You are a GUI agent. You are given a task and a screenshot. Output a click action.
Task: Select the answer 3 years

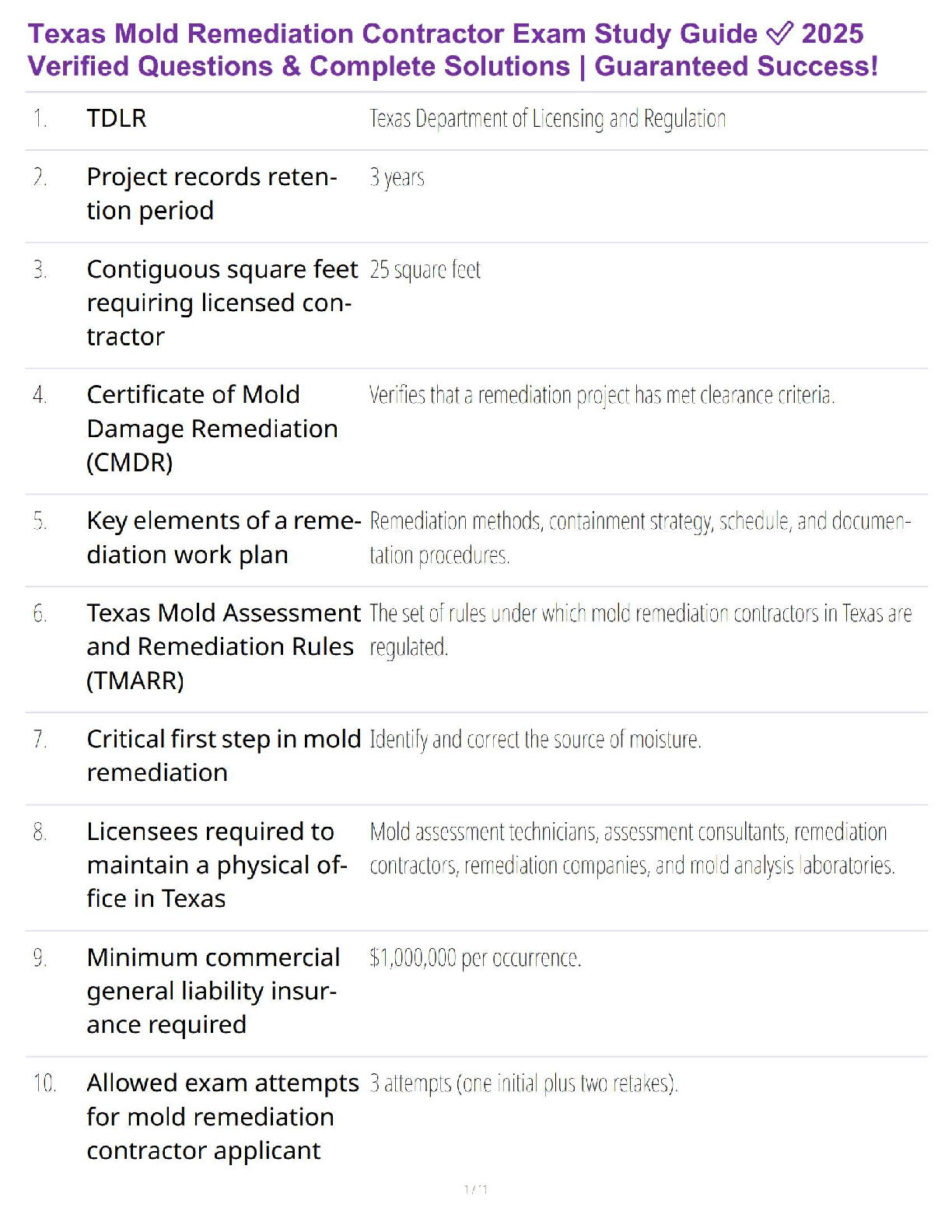click(397, 178)
